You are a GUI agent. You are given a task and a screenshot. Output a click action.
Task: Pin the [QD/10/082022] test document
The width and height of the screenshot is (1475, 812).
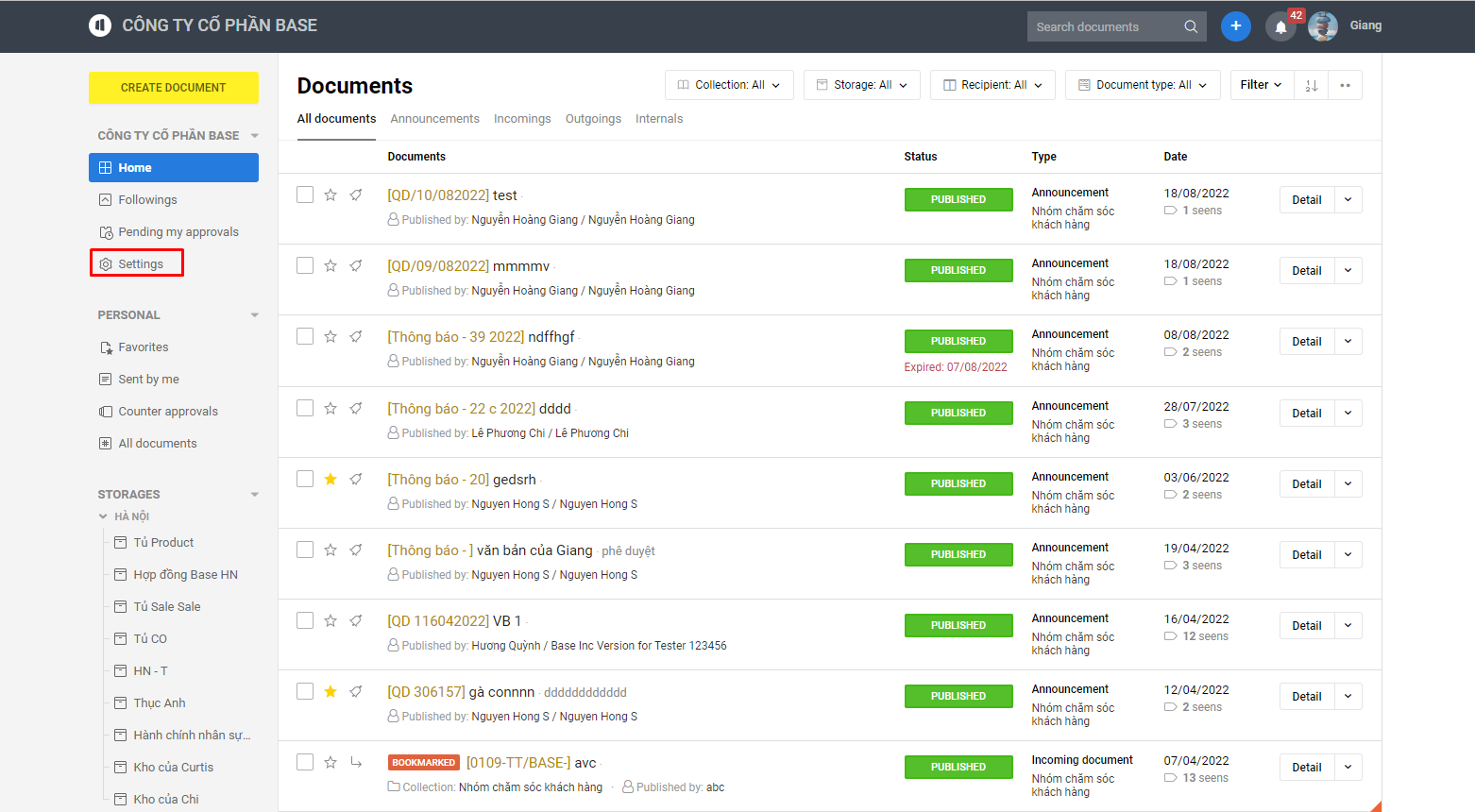pos(356,195)
